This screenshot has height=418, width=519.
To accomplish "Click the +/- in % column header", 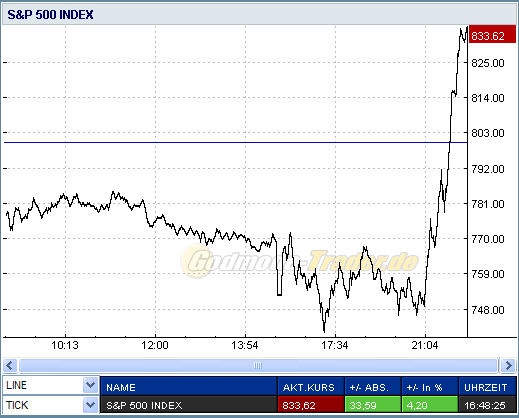I will 430,387.
